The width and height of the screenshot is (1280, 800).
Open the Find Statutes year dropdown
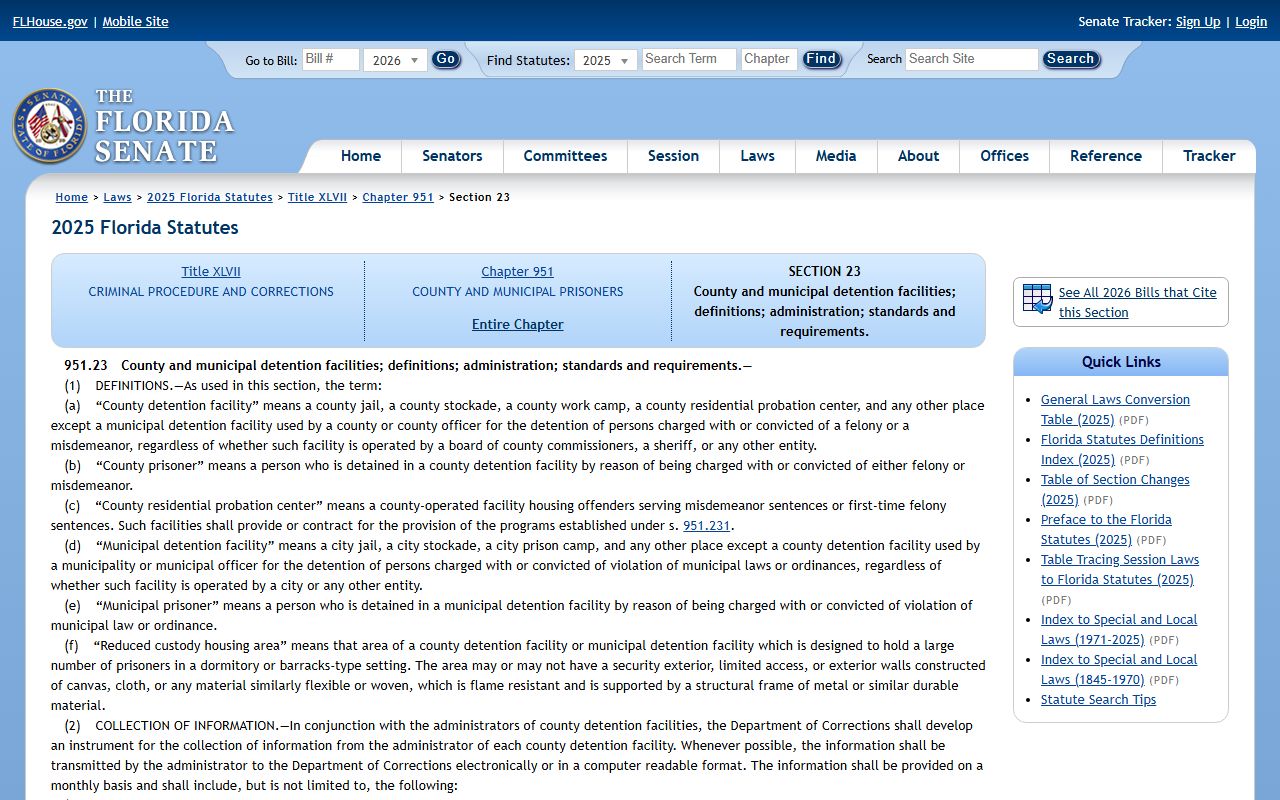point(605,60)
